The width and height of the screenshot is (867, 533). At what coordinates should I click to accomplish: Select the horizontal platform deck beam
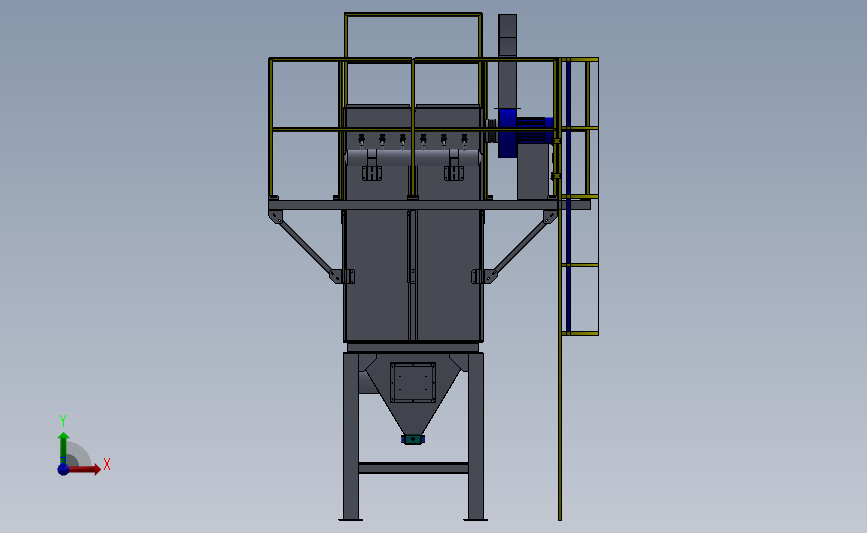[x=429, y=205]
